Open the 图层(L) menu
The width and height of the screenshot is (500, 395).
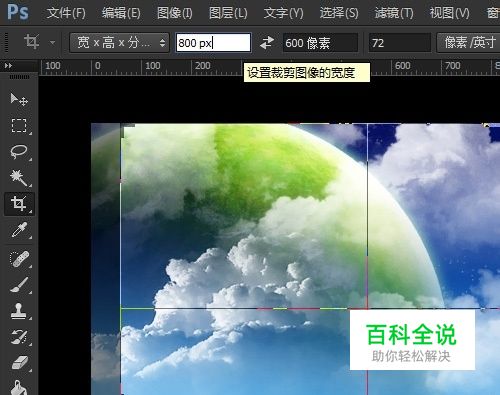coord(228,13)
